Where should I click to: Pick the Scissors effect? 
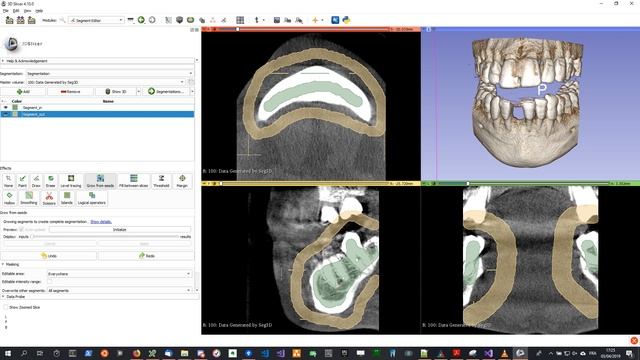(49, 198)
